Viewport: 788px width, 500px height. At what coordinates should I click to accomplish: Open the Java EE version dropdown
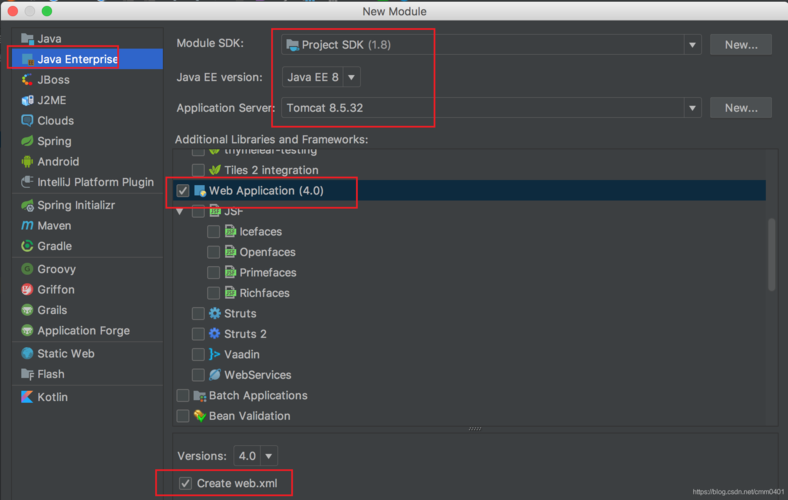(x=320, y=77)
